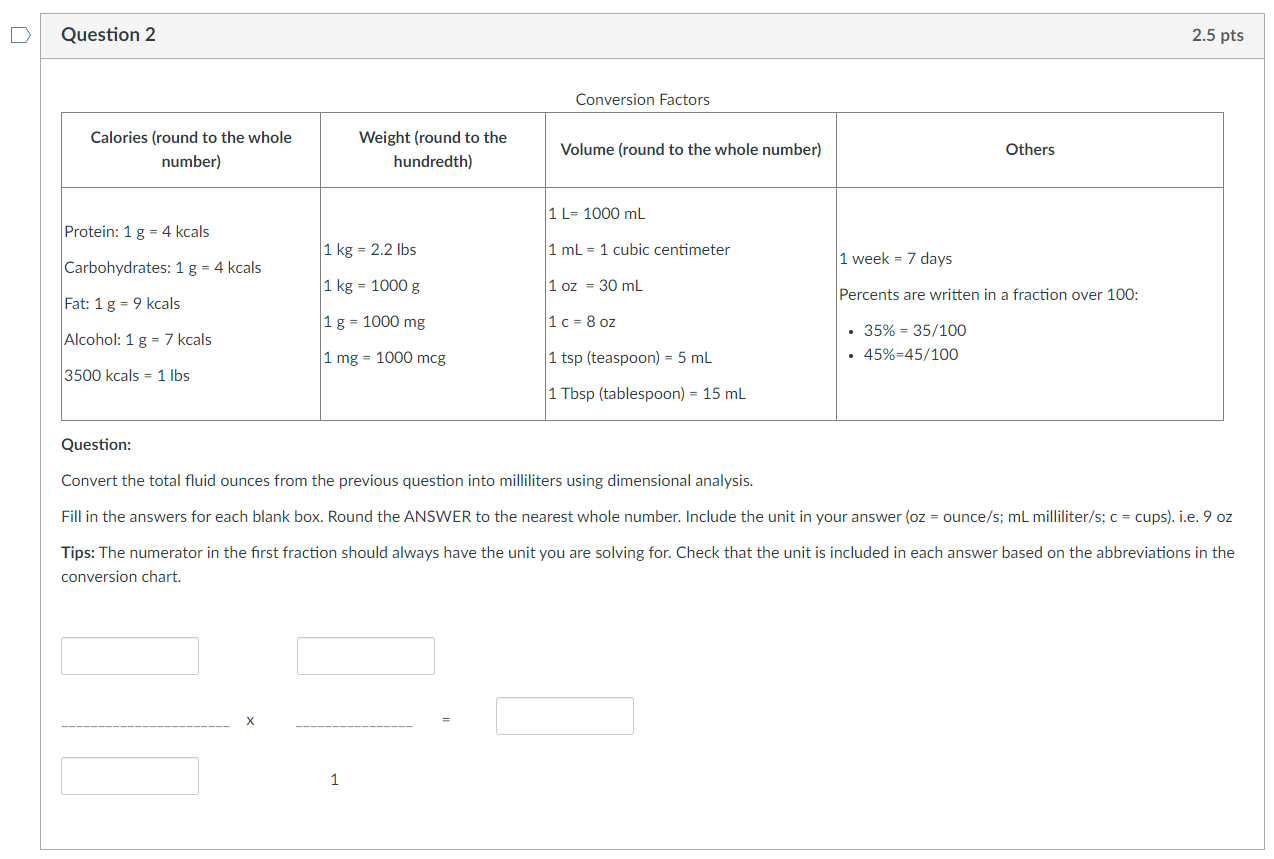Click the 'Fill in the answers for each blank box' line

click(647, 517)
